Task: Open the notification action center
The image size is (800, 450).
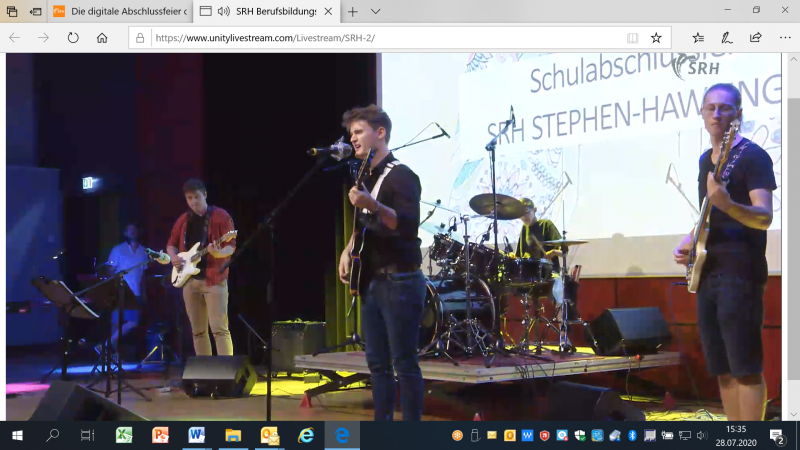Action: coord(777,435)
